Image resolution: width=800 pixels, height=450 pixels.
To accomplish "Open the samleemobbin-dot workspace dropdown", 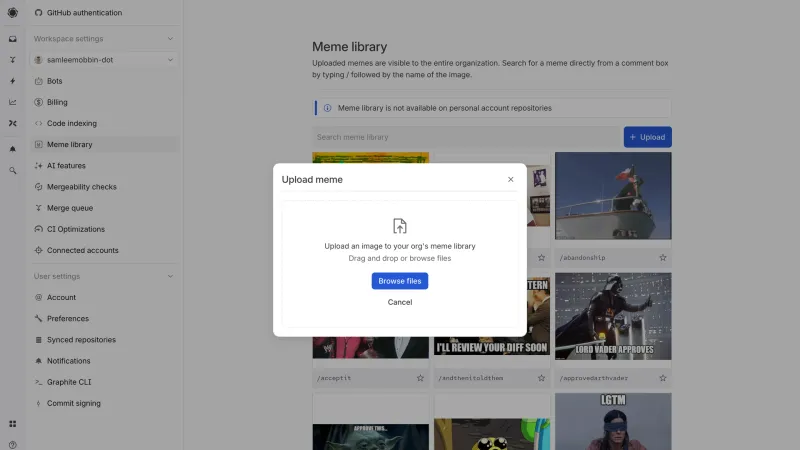I will point(104,60).
